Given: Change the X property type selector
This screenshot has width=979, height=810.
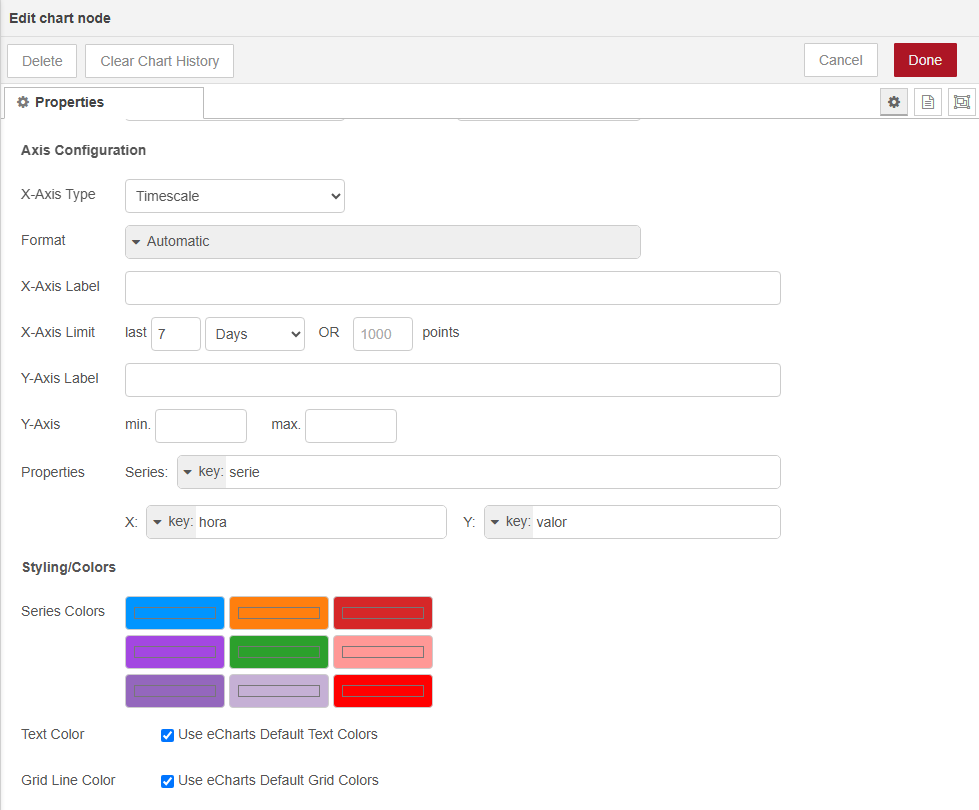Looking at the screenshot, I should point(171,522).
